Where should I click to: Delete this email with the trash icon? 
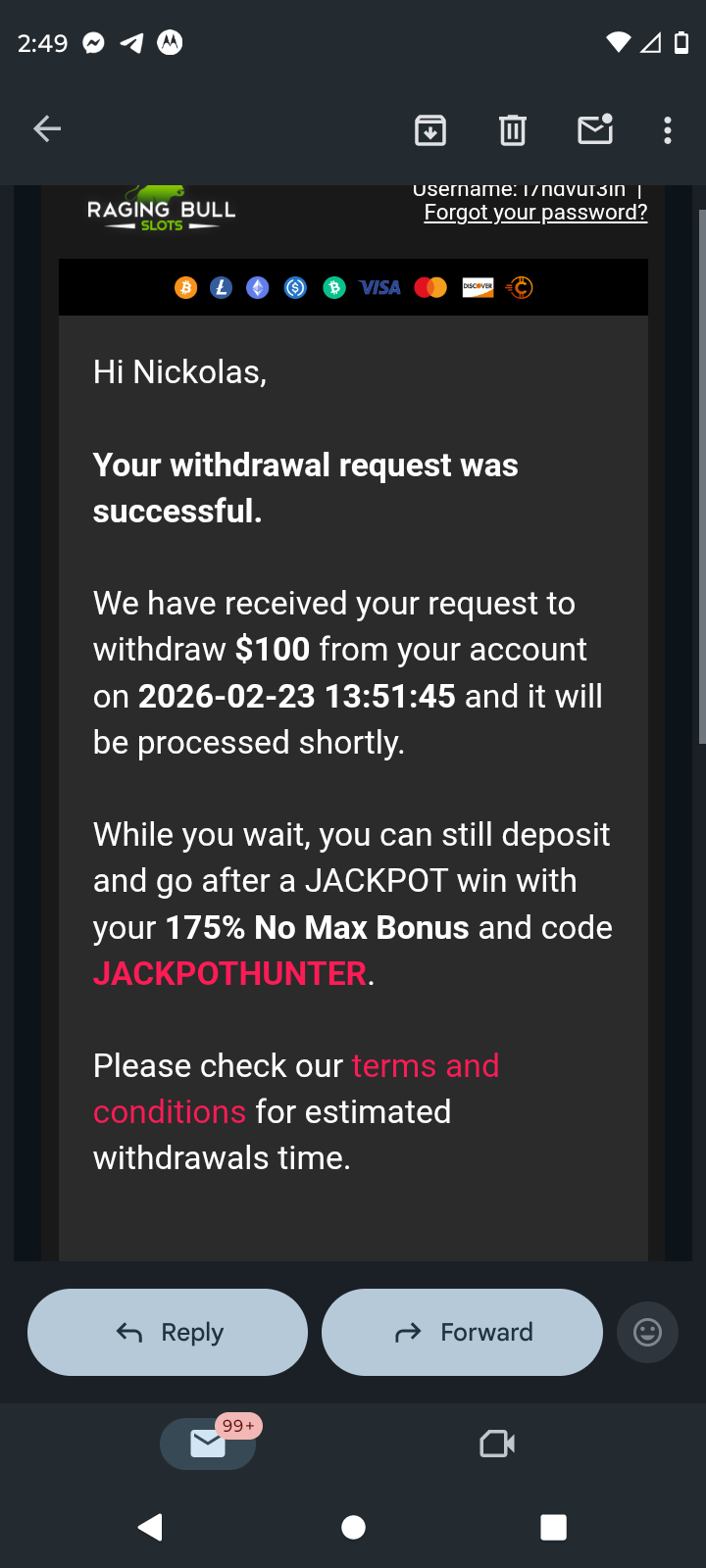512,129
